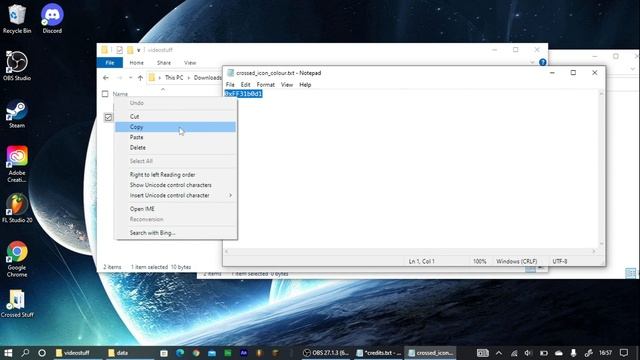
Task: Open Explorer File tab
Action: click(110, 62)
